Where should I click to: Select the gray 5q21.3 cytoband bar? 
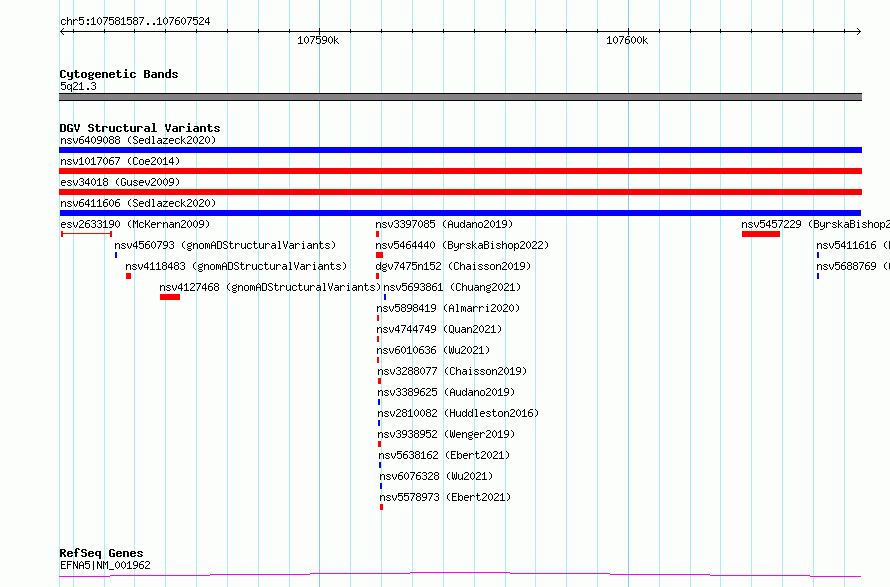[460, 97]
